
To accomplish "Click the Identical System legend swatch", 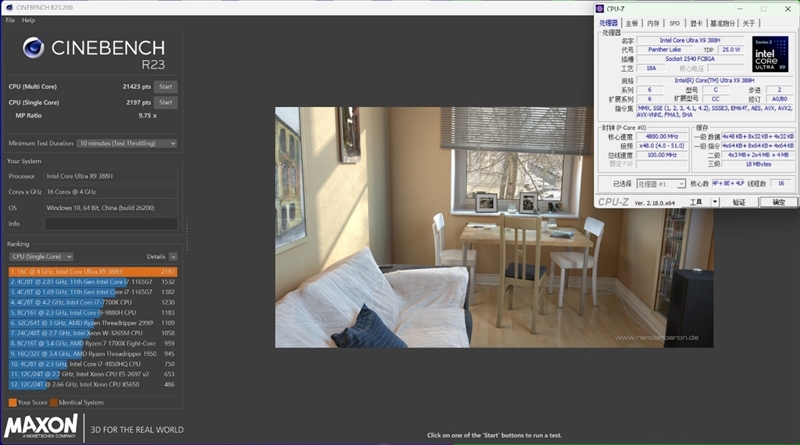I will point(54,402).
